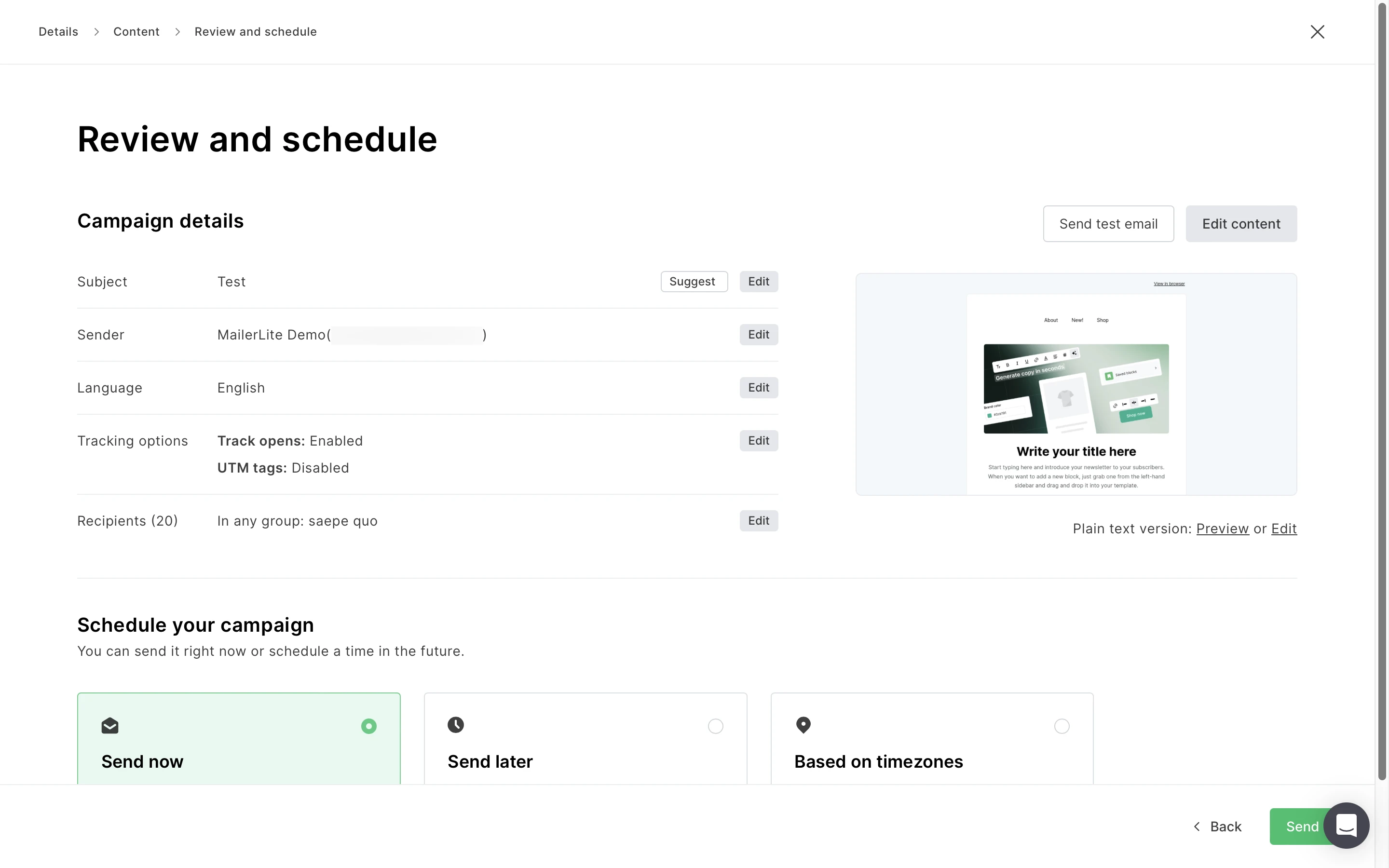Open the chat support widget icon
The height and width of the screenshot is (868, 1389).
pyautogui.click(x=1346, y=826)
